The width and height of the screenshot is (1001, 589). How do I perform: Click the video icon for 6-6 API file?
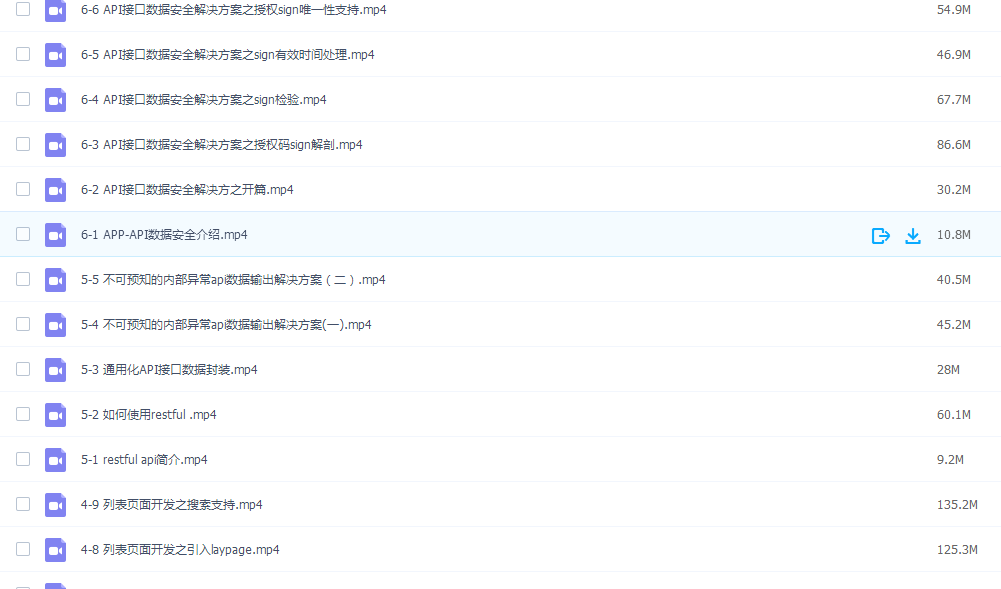click(x=56, y=10)
